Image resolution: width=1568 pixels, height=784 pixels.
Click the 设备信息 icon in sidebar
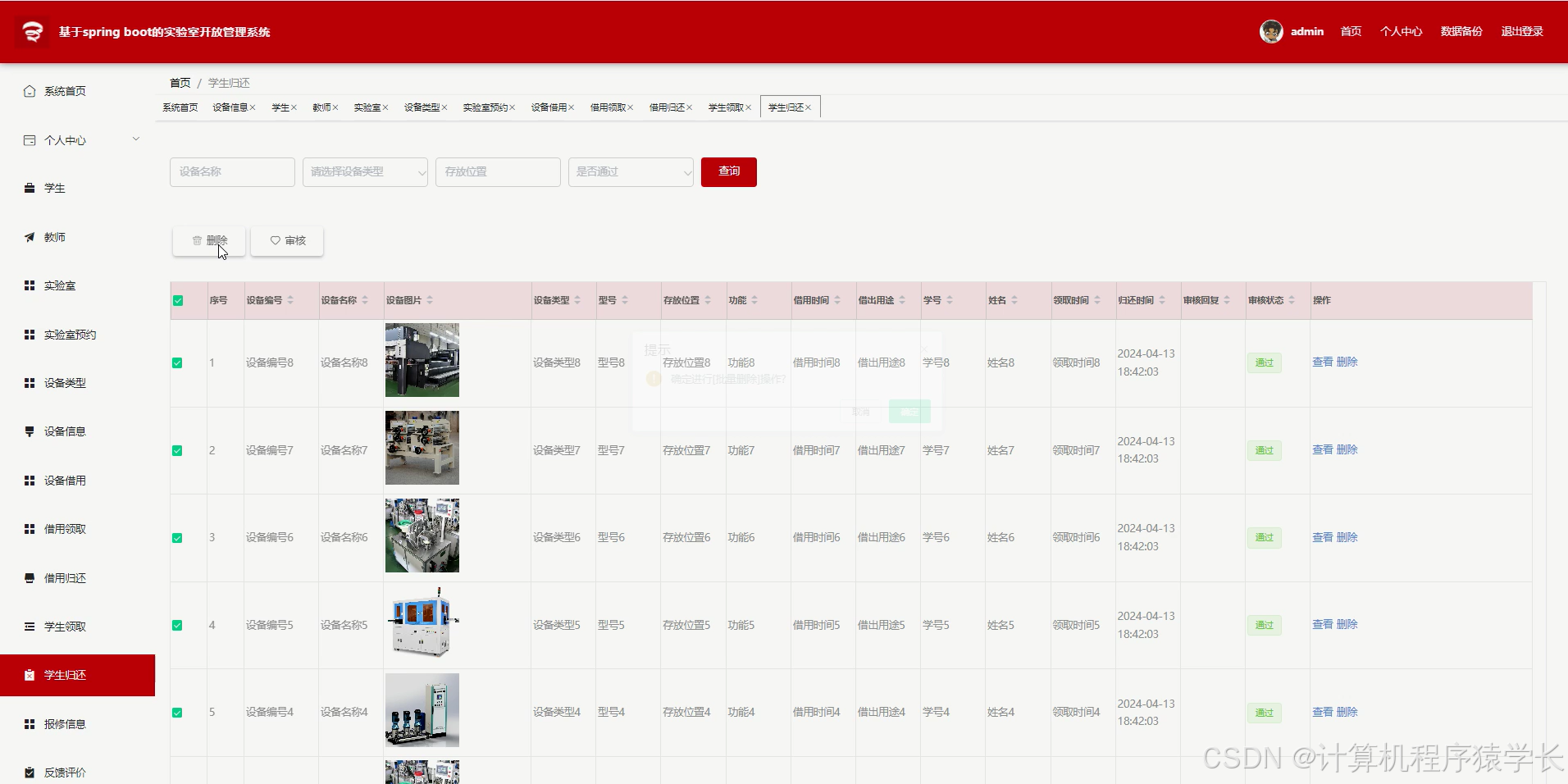point(30,431)
